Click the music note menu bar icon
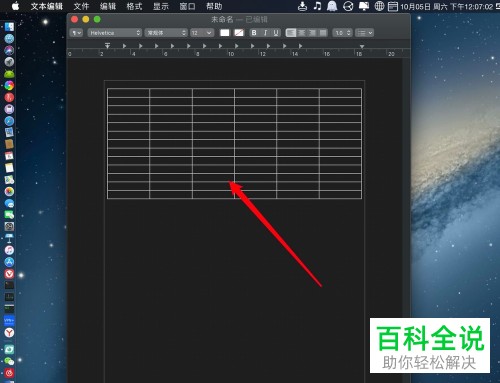 [x=317, y=6]
